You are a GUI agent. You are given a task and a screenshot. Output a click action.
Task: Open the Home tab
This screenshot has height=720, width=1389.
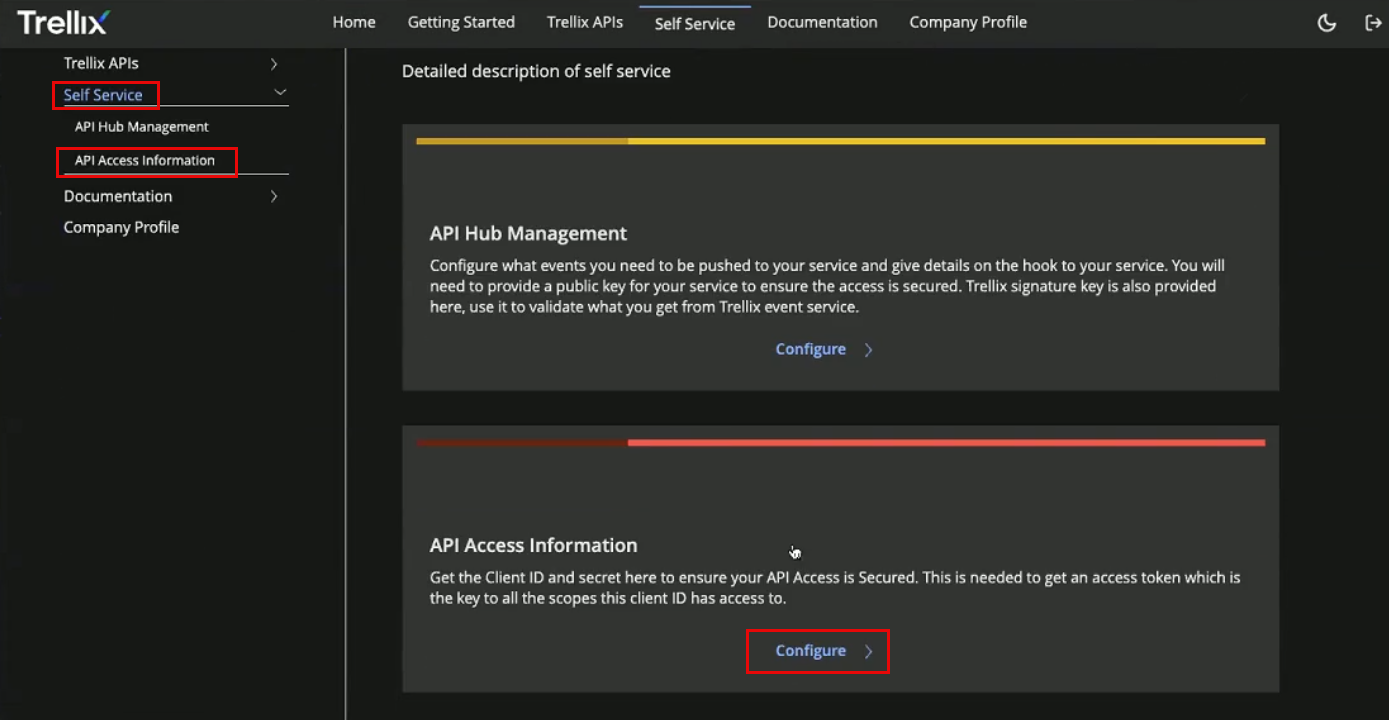pyautogui.click(x=354, y=22)
